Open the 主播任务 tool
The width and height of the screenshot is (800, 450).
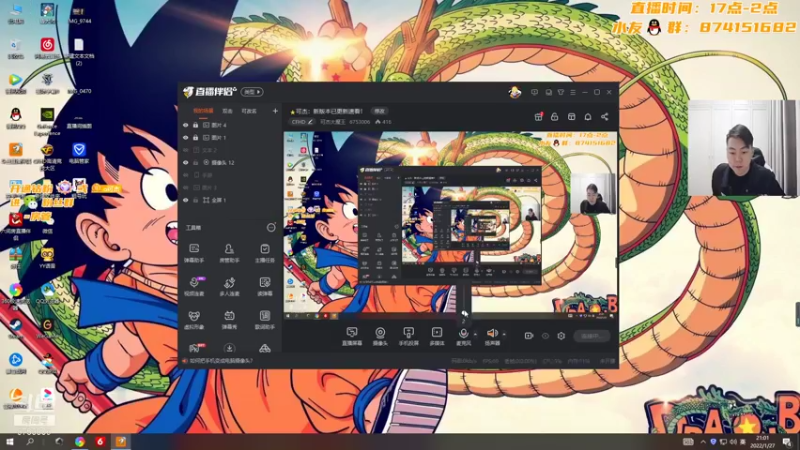point(264,253)
